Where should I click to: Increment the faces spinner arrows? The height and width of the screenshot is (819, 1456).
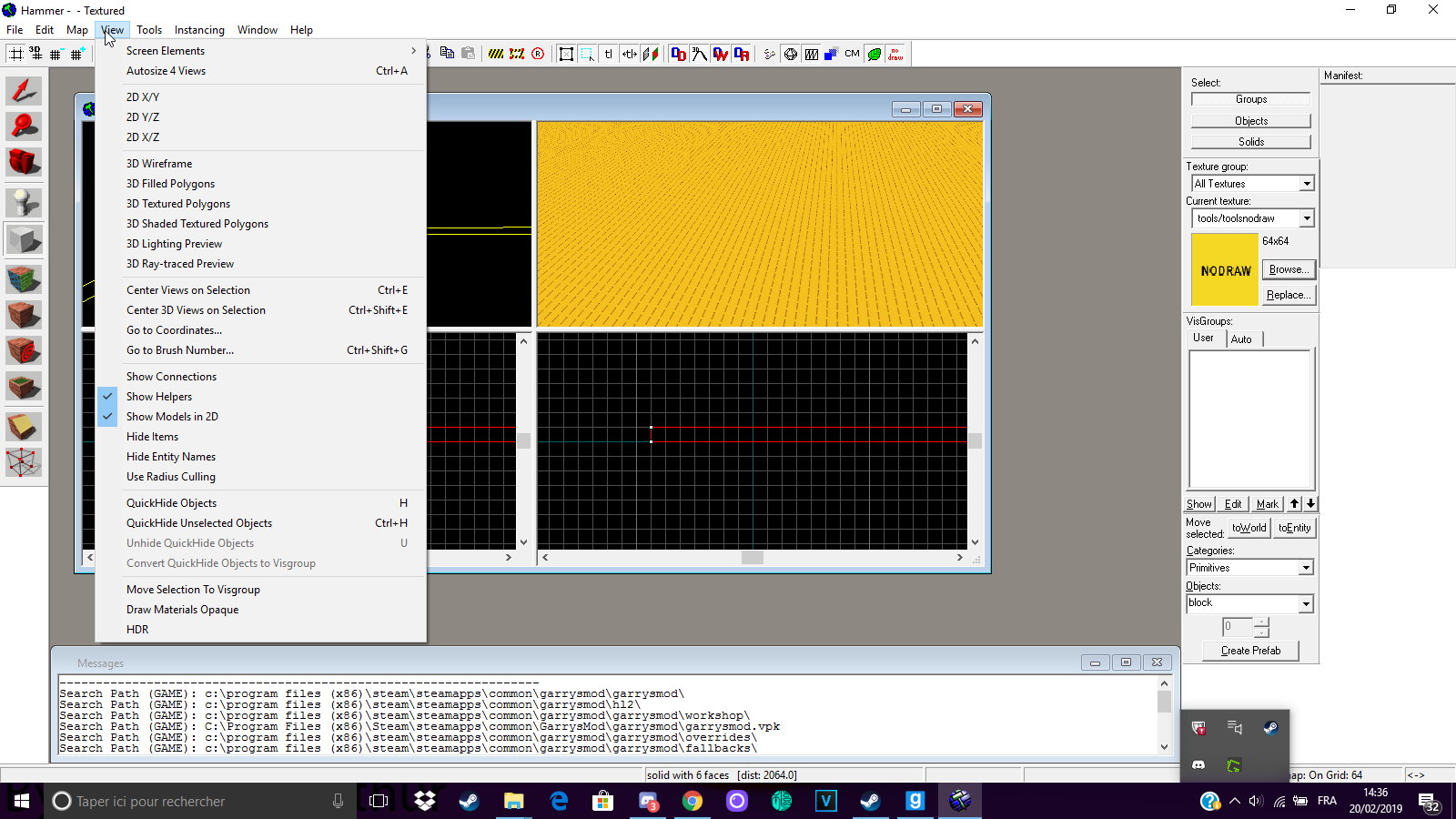click(1261, 622)
